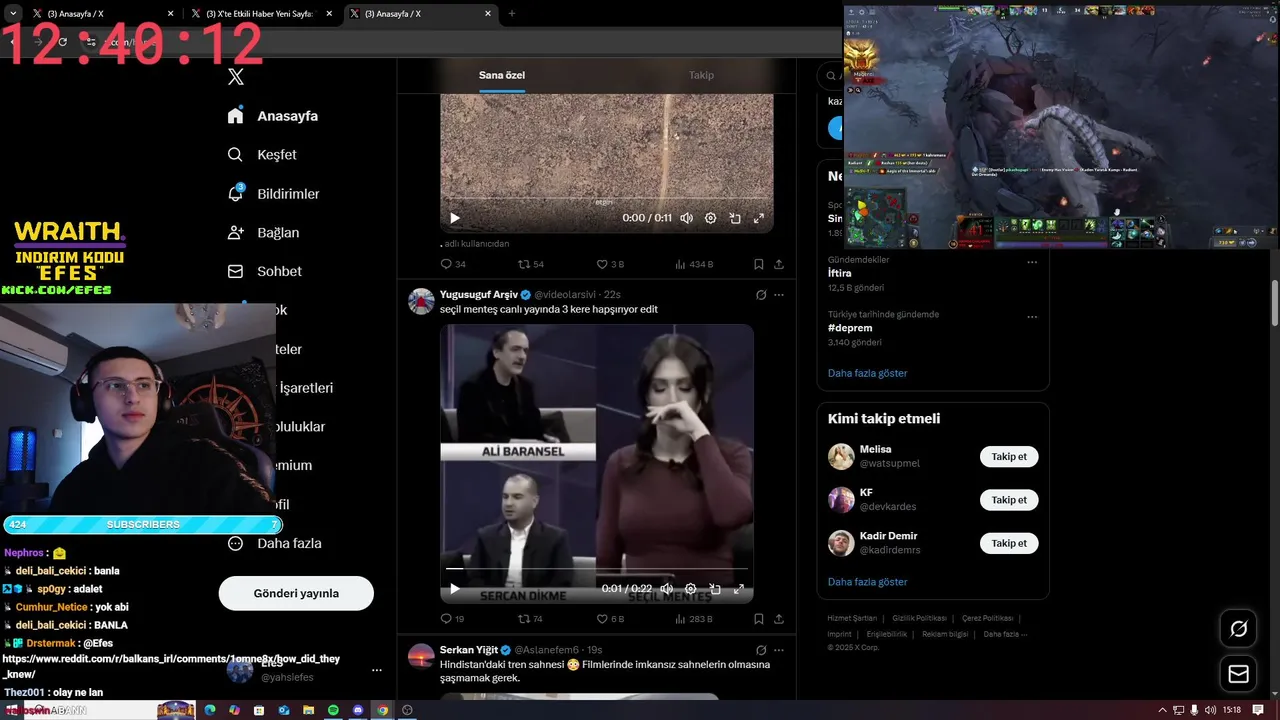
Task: Bookmark the post with 283 B views
Action: 759,619
